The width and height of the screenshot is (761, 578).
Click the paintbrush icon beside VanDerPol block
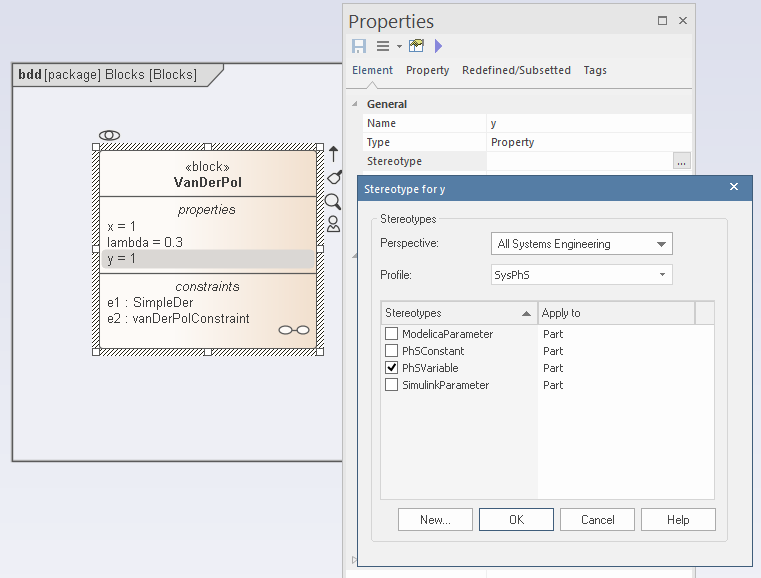pyautogui.click(x=334, y=177)
